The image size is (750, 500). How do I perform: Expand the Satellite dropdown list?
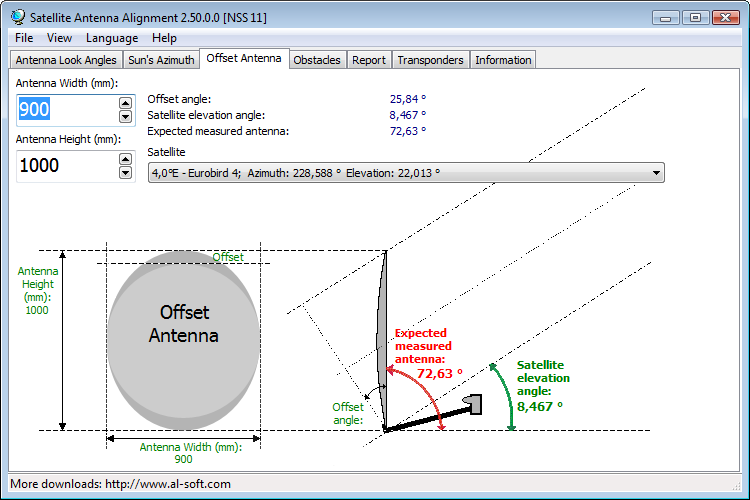[x=656, y=173]
